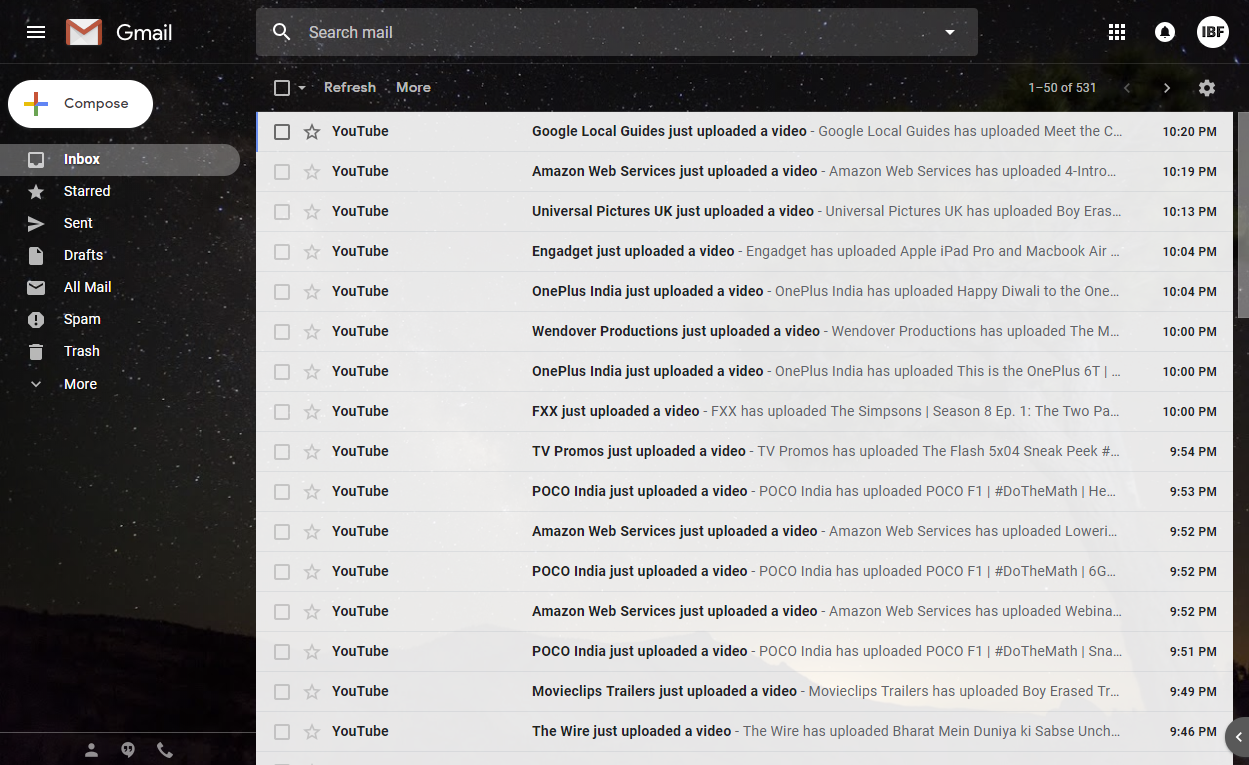This screenshot has width=1249, height=765.
Task: Go to next page of messages
Action: 1166,88
